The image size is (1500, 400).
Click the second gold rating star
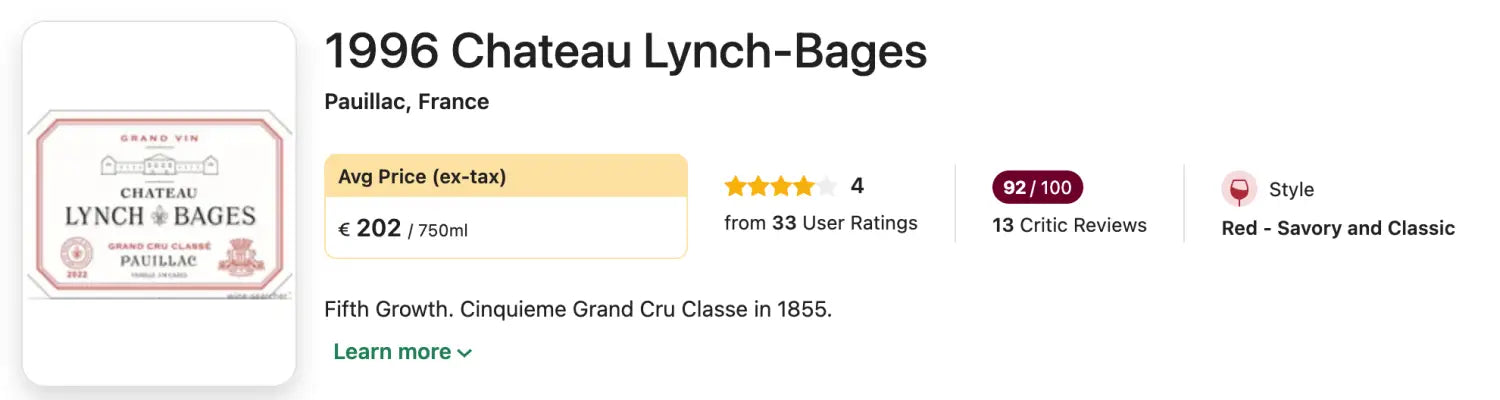[759, 186]
